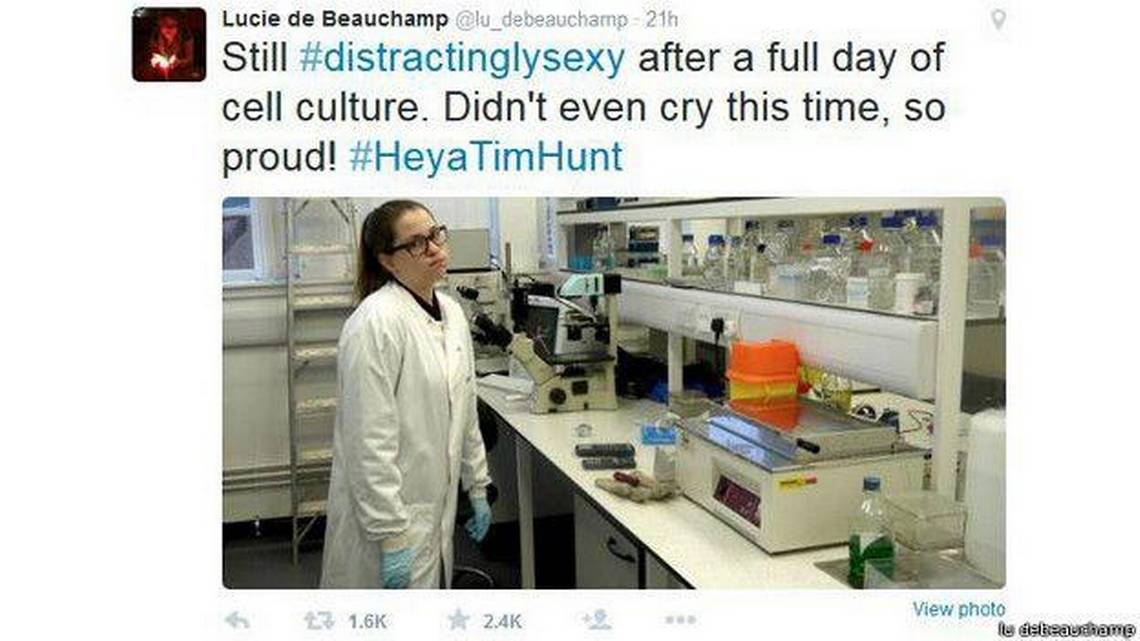
Task: Click the reply arrow icon
Action: (x=238, y=621)
